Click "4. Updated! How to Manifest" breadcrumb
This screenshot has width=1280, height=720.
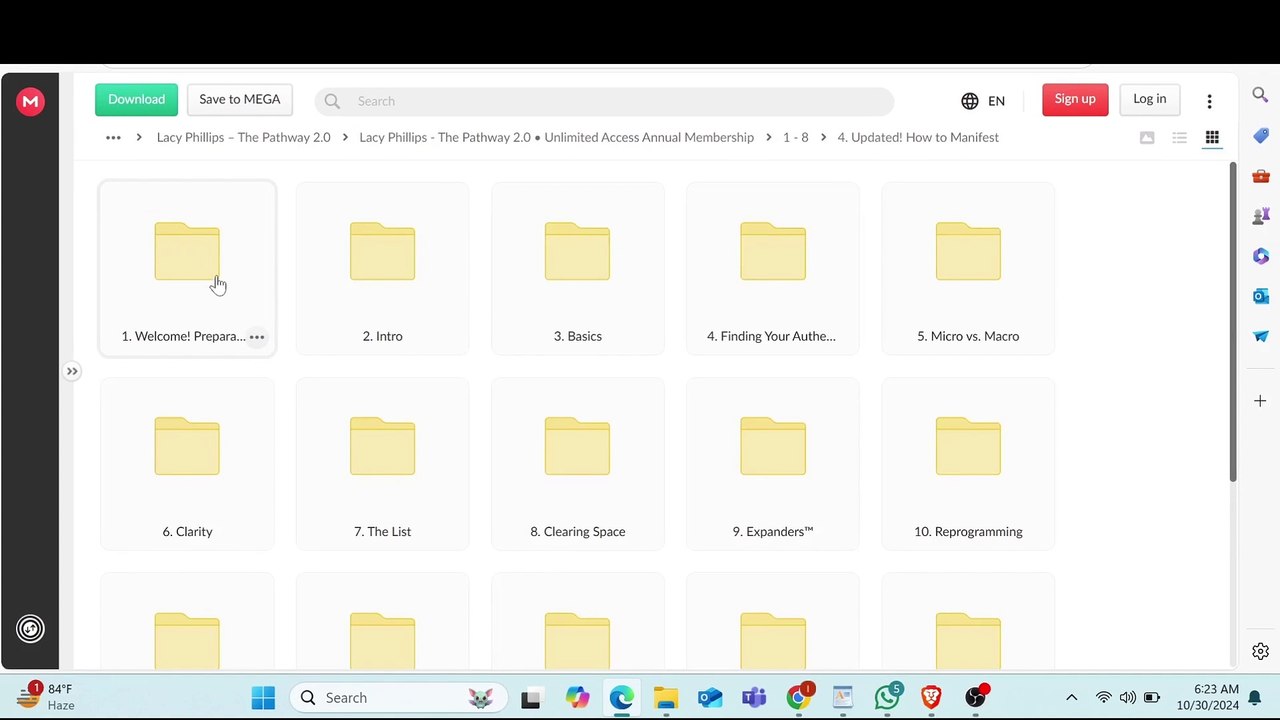[918, 138]
